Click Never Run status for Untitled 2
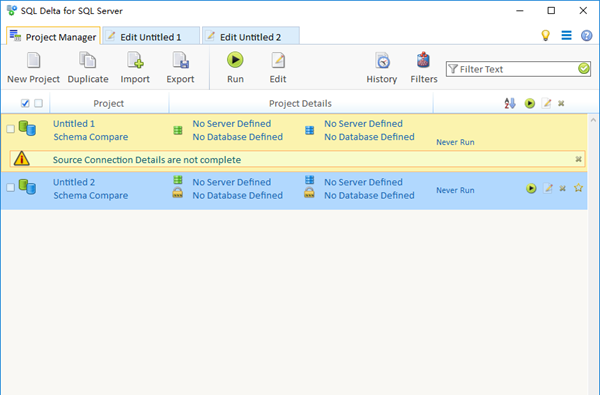The width and height of the screenshot is (600, 395). 455,190
